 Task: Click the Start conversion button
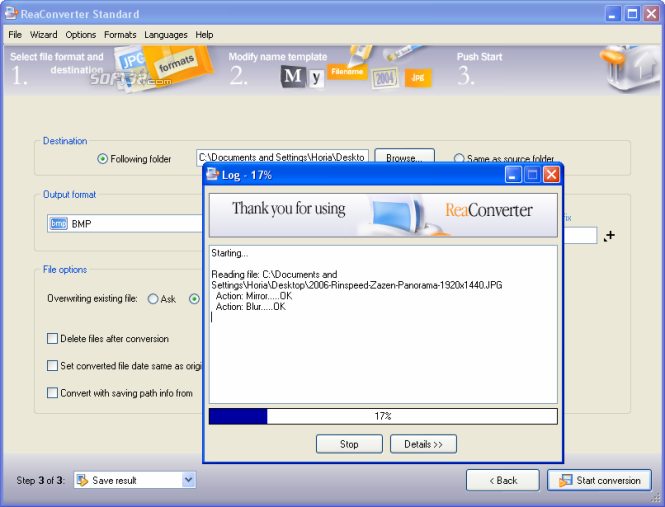coord(599,480)
